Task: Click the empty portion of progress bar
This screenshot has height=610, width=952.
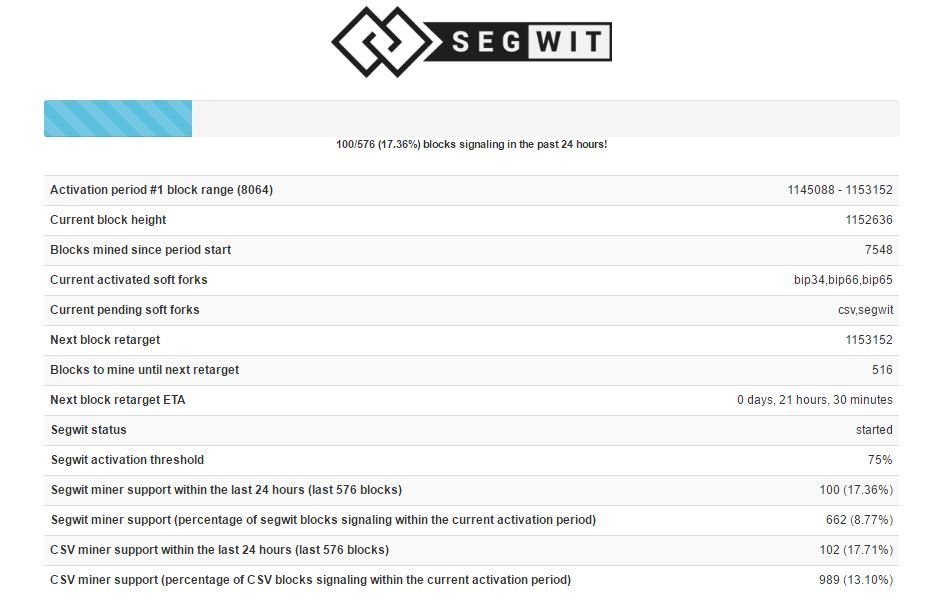Action: [x=545, y=118]
